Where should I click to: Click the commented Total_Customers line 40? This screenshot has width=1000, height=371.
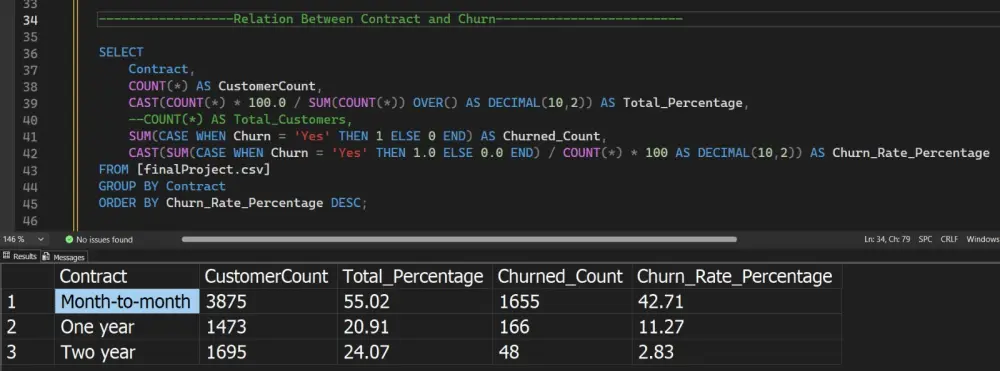click(240, 119)
